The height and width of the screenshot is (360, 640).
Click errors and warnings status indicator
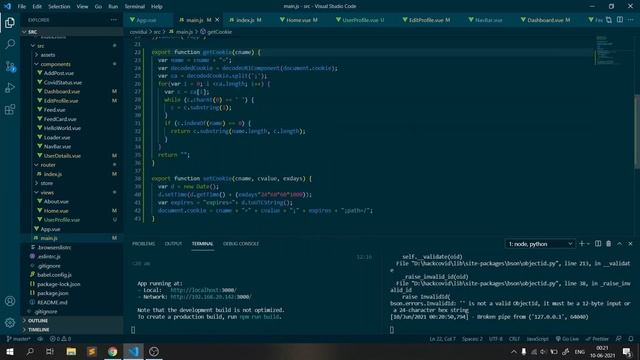[60, 339]
